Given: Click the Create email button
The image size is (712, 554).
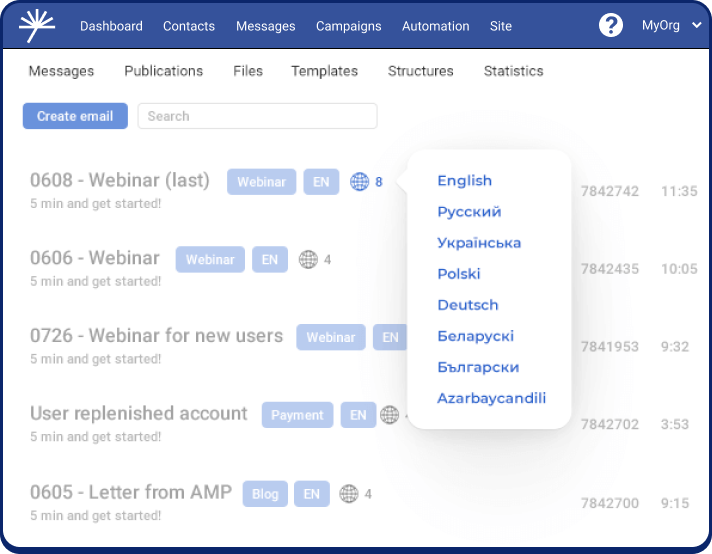Looking at the screenshot, I should 75,116.
